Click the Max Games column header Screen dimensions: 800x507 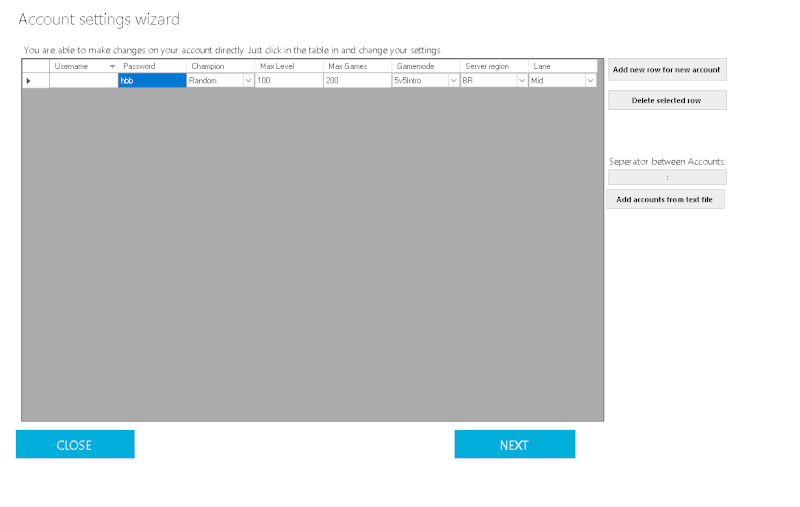[x=357, y=66]
